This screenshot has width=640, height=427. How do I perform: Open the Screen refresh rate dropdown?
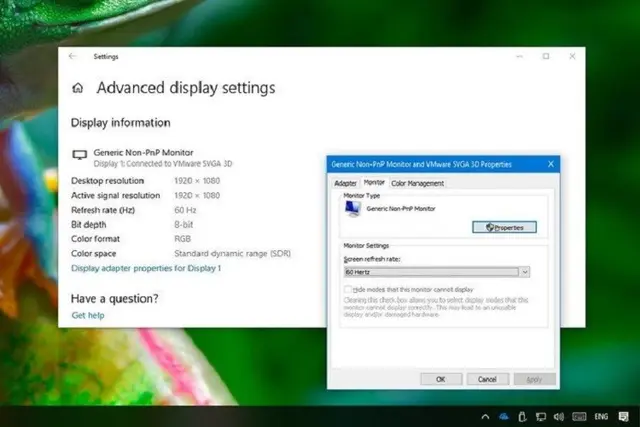coord(437,272)
